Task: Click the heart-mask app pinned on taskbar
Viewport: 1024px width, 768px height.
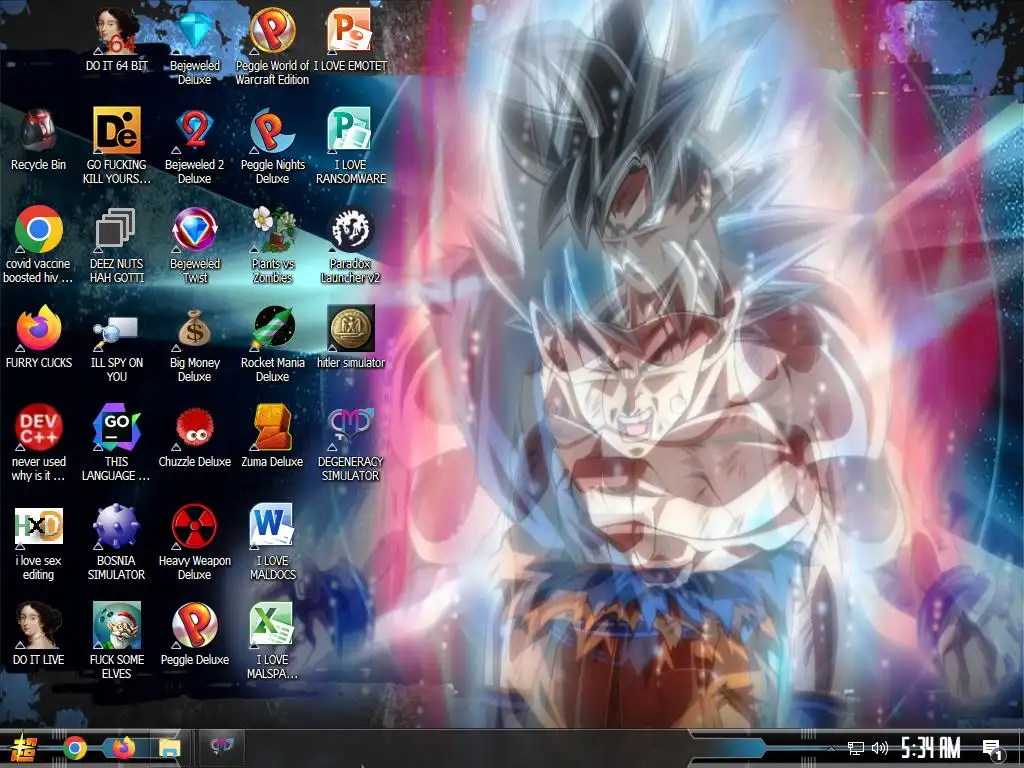Action: pos(221,745)
